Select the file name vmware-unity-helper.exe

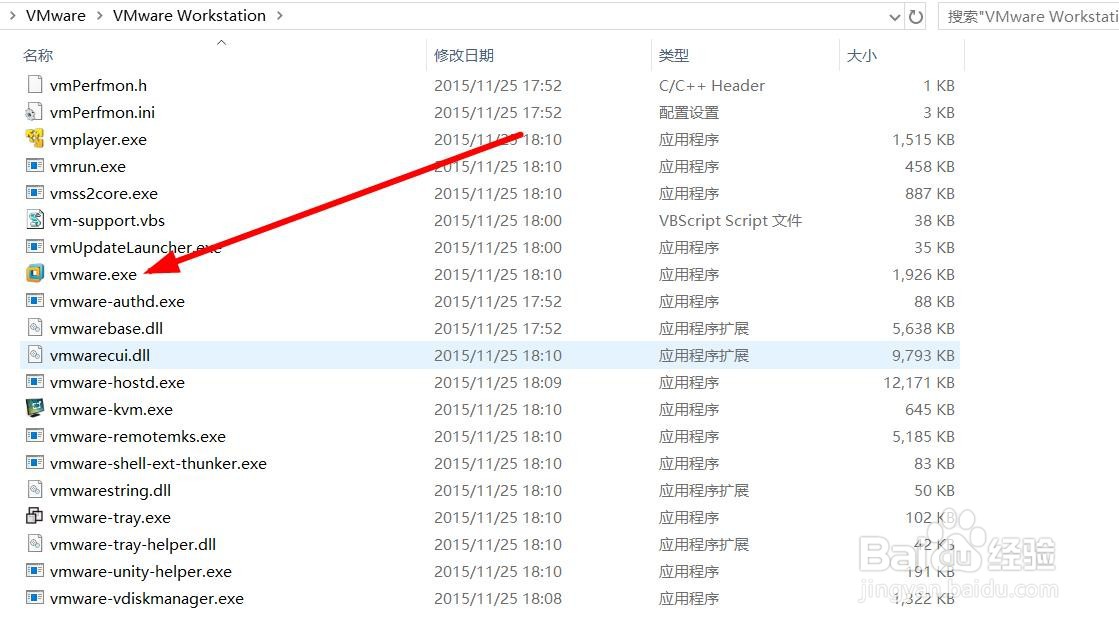[141, 572]
